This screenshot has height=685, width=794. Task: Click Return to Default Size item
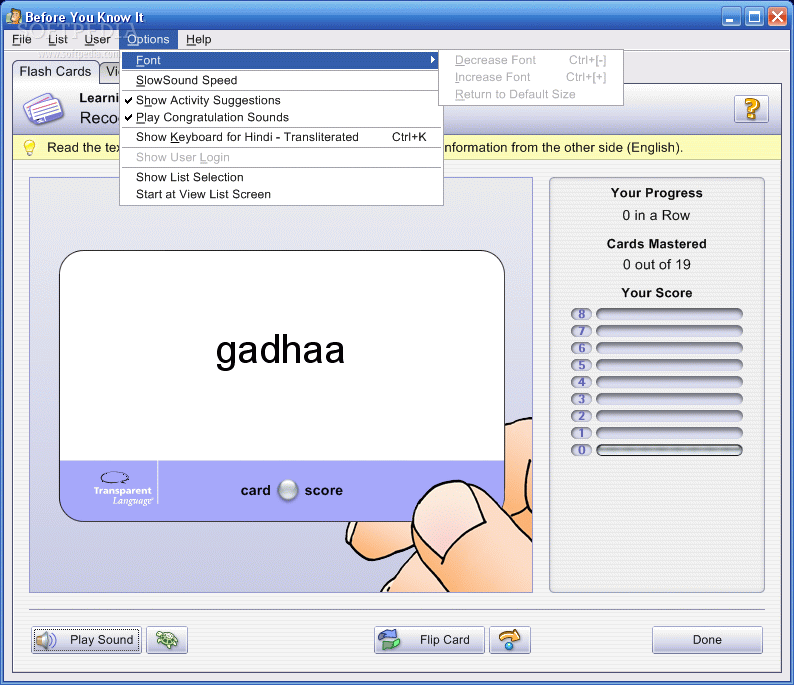(x=531, y=94)
